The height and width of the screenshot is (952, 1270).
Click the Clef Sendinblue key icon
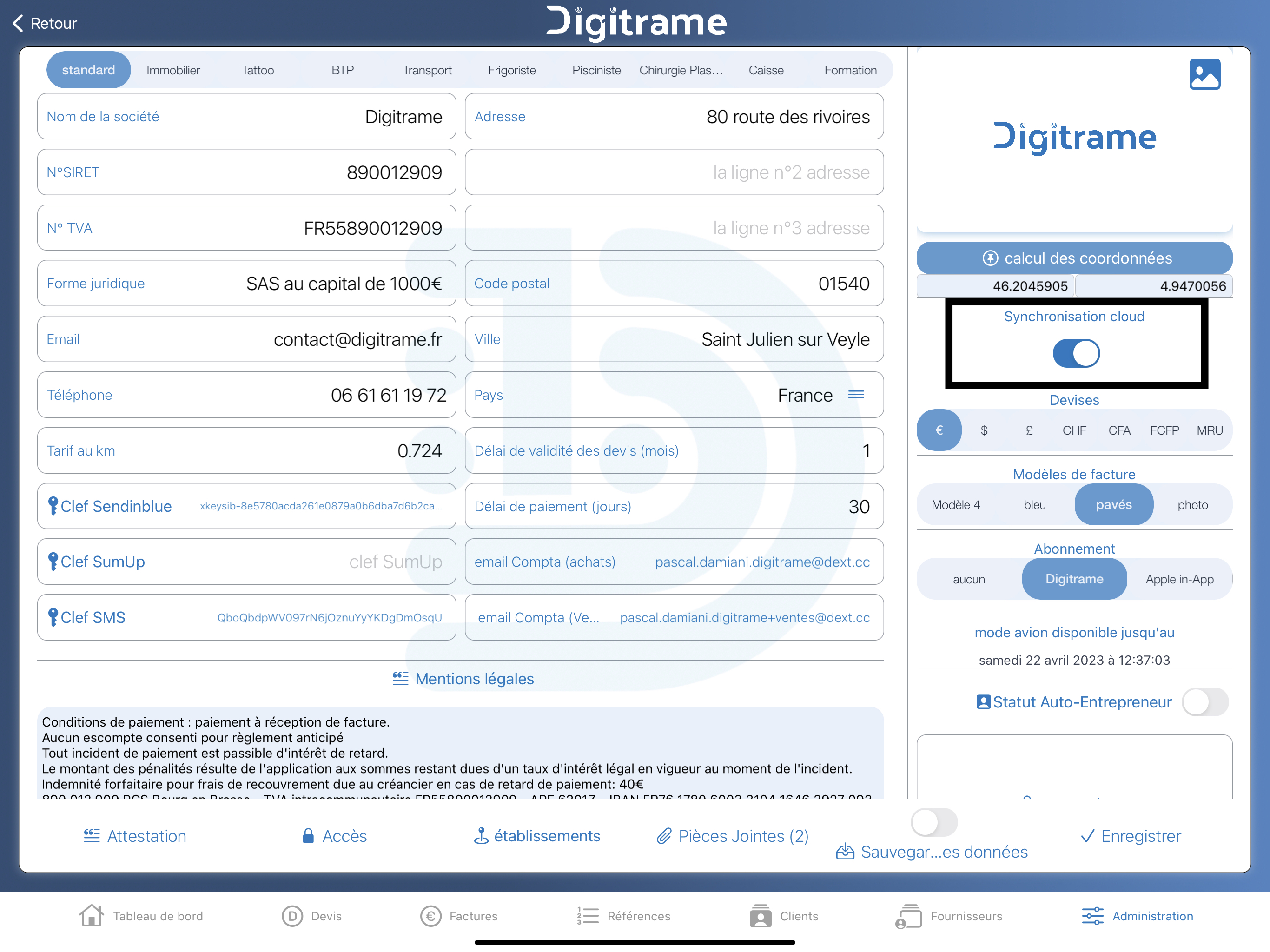coord(53,506)
